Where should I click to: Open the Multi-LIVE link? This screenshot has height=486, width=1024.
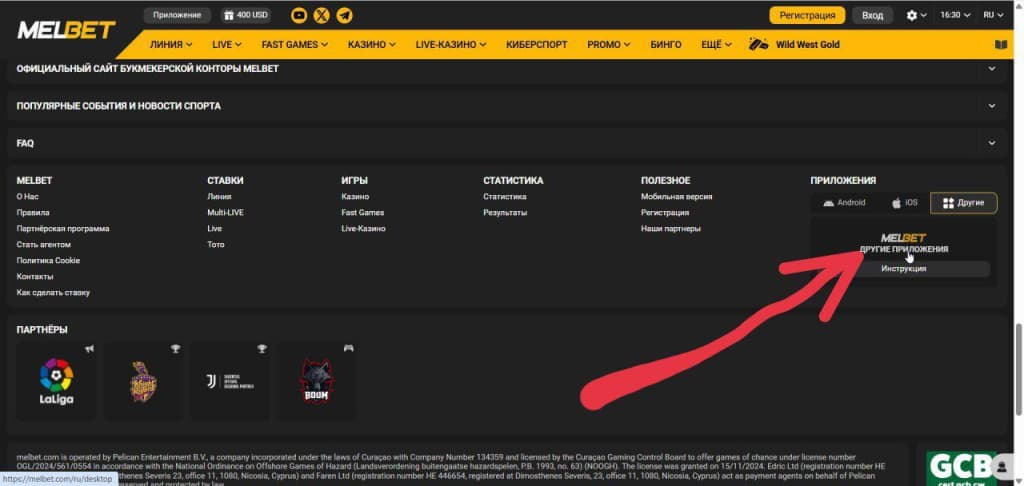pyautogui.click(x=225, y=213)
